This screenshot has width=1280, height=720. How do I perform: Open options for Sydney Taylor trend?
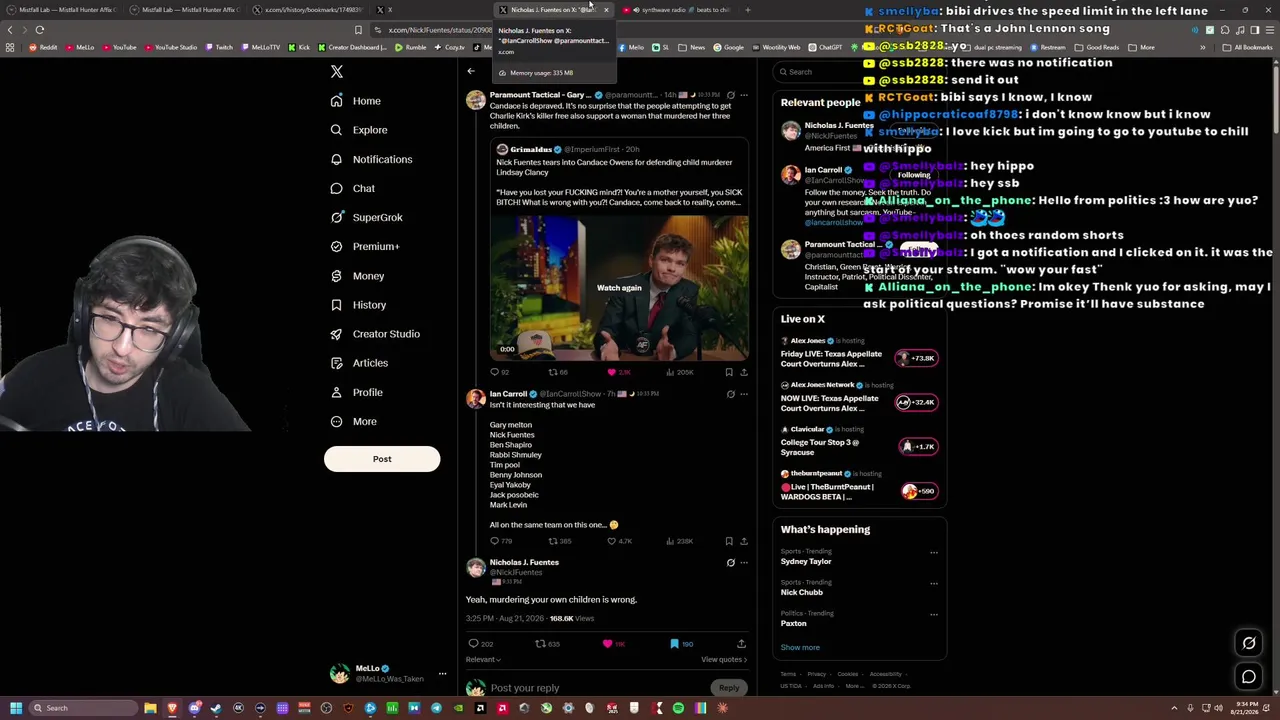coord(934,552)
